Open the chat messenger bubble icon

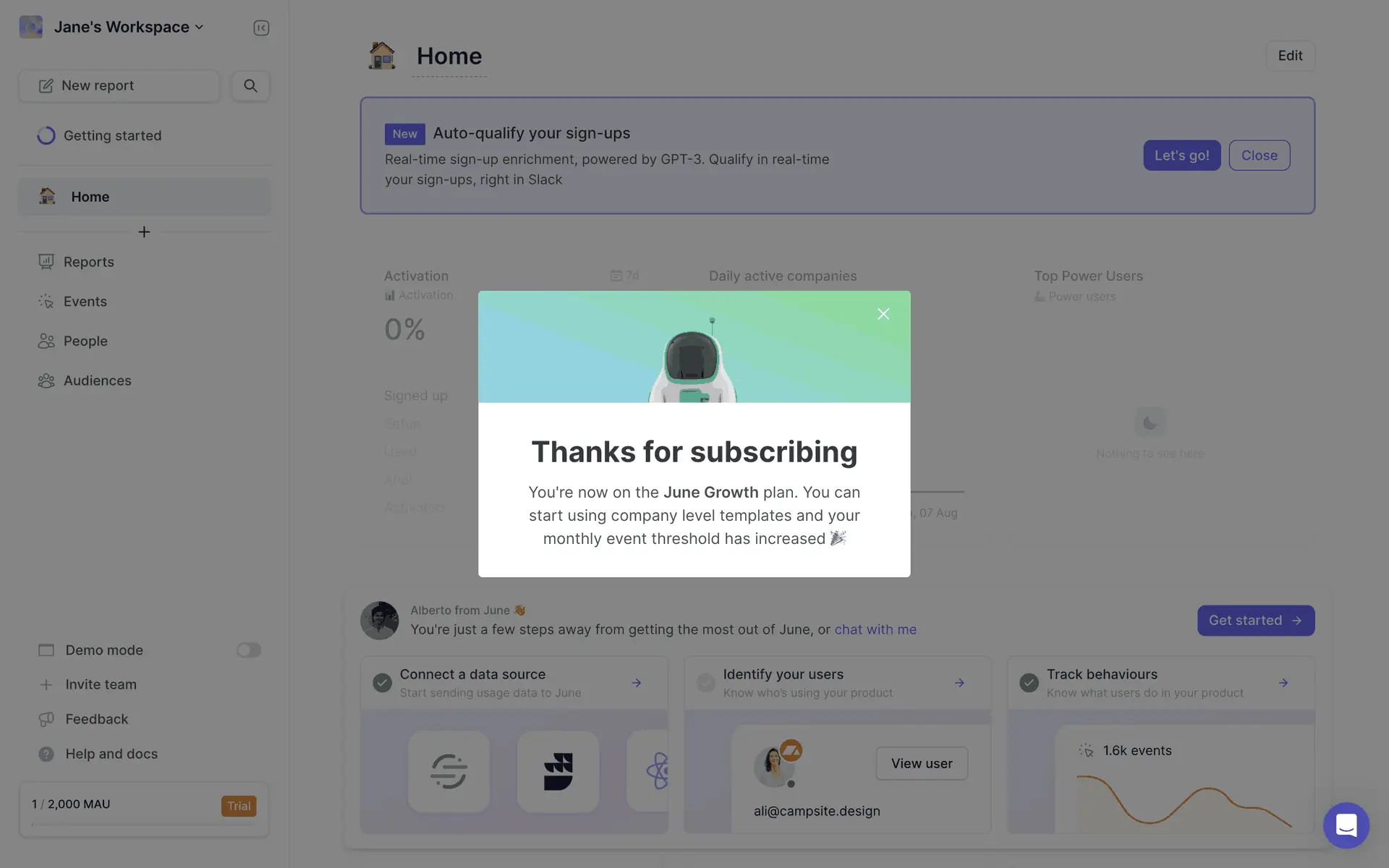click(x=1346, y=825)
